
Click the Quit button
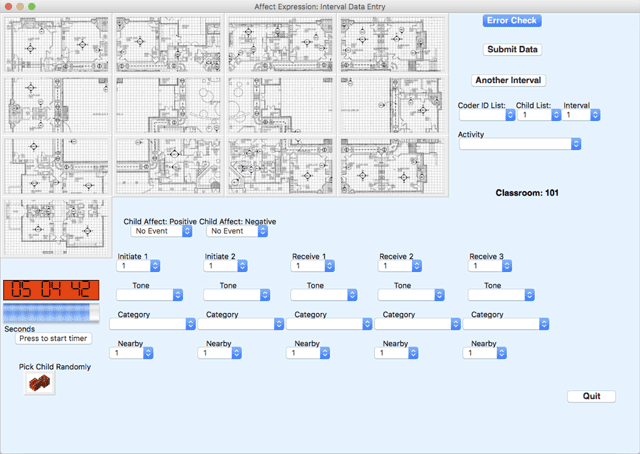591,396
